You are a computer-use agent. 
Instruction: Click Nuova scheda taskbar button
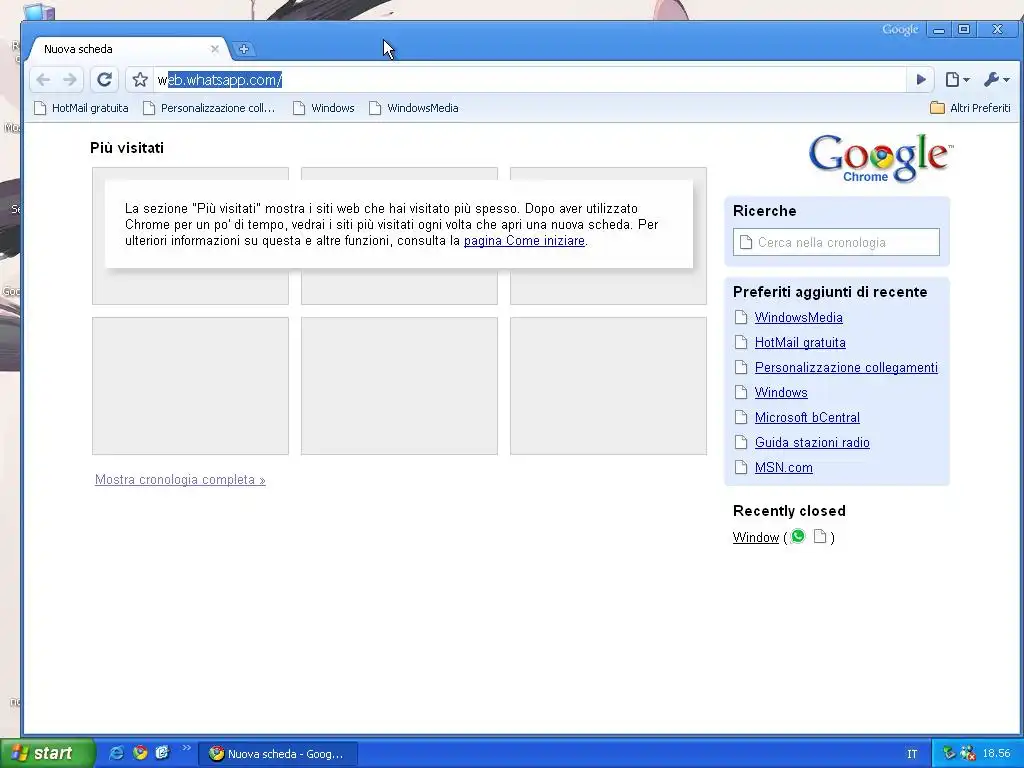278,754
